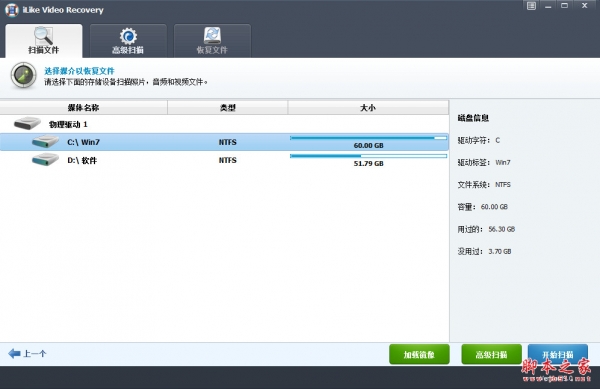Minimize the iLike Video Recovery window
600x389 pixels.
coord(548,6)
